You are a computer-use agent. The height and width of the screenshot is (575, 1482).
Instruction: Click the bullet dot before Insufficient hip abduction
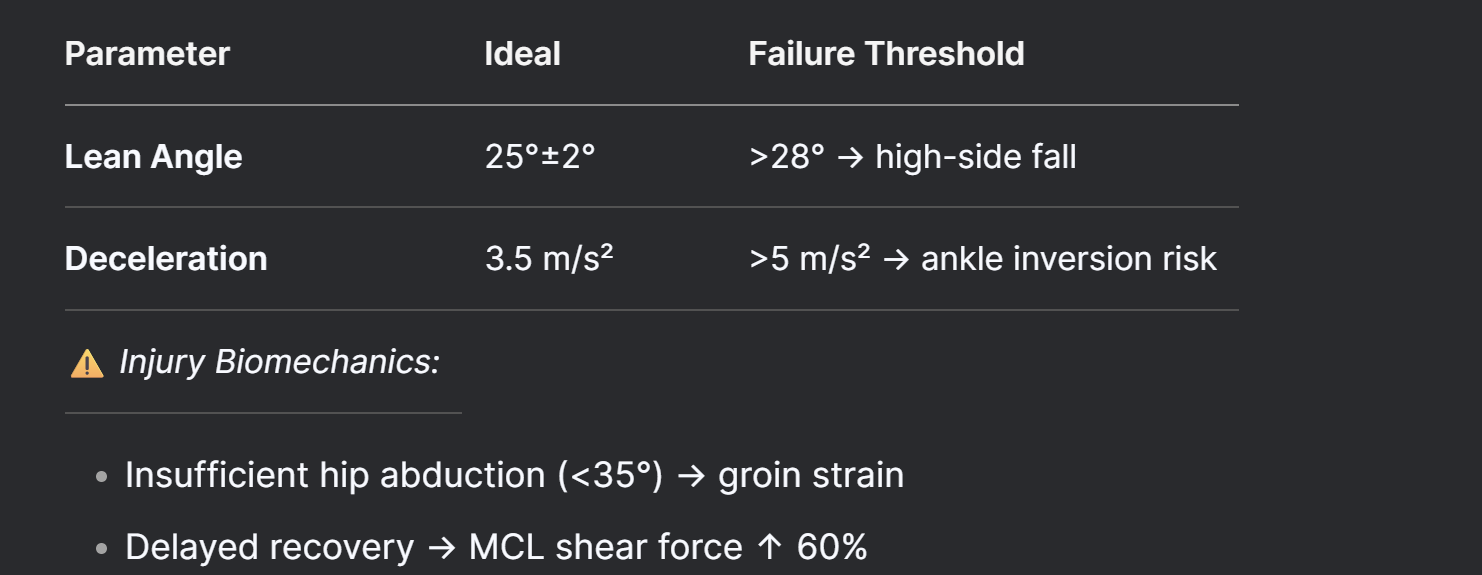(x=101, y=477)
